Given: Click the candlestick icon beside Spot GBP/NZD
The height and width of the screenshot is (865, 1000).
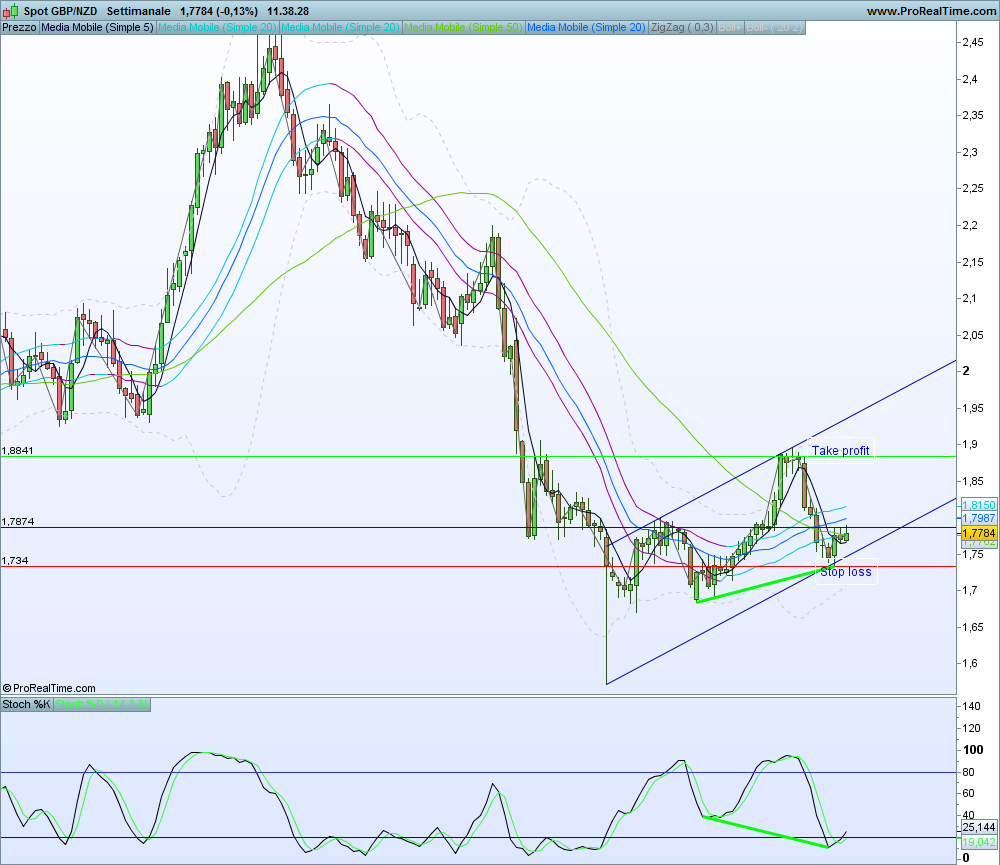Looking at the screenshot, I should 11,11.
